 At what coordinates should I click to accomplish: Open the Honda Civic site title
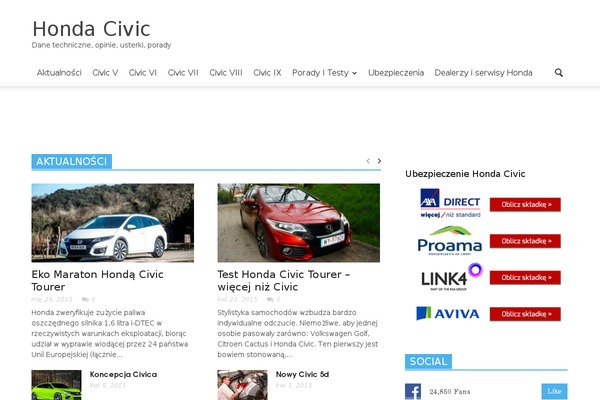[x=91, y=28]
